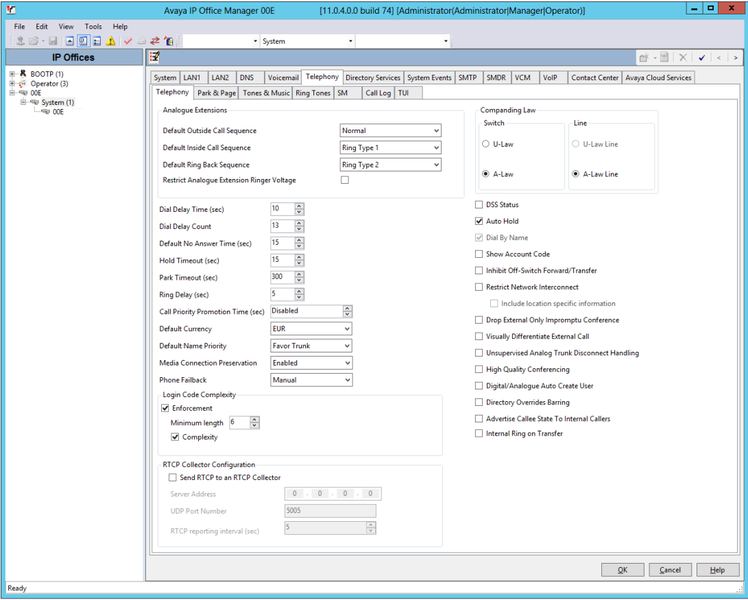Image resolution: width=748 pixels, height=600 pixels.
Task: Click the red arrows connect icon
Action: click(x=155, y=41)
